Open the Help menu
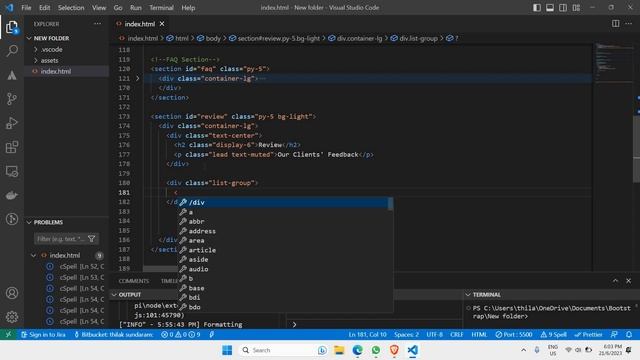Image resolution: width=640 pixels, height=360 pixels. tap(188, 7)
